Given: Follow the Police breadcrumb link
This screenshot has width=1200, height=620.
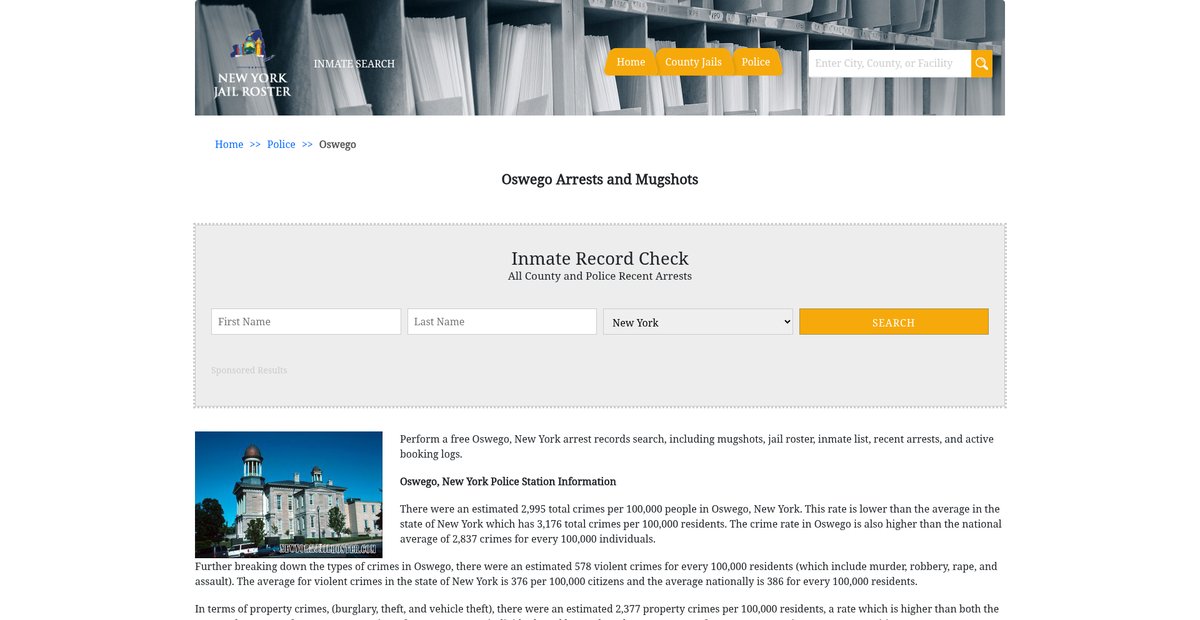Looking at the screenshot, I should (x=281, y=145).
